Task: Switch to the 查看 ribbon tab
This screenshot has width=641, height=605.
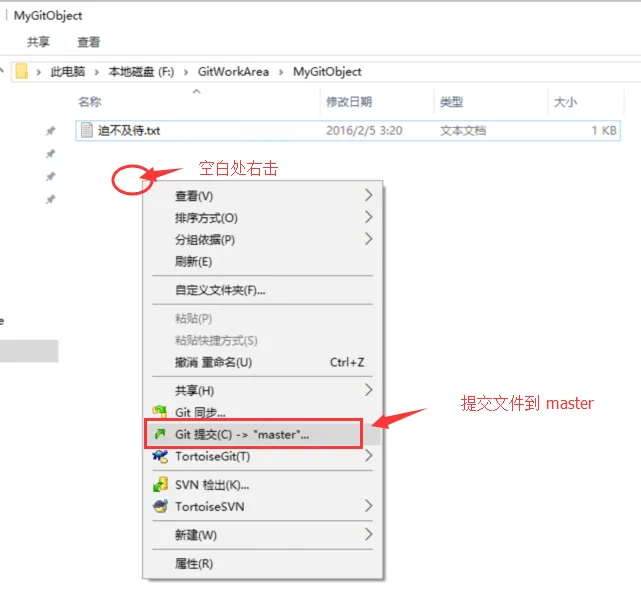Action: (x=89, y=42)
